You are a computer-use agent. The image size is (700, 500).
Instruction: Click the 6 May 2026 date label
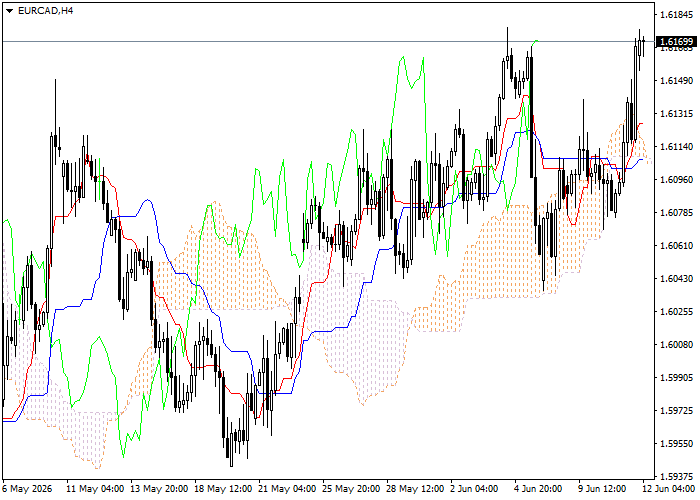27,489
